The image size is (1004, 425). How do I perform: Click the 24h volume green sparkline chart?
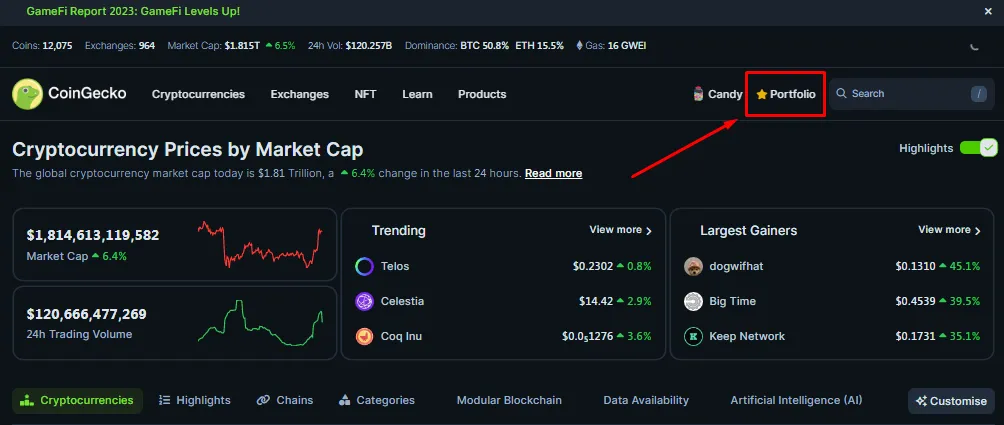[260, 323]
